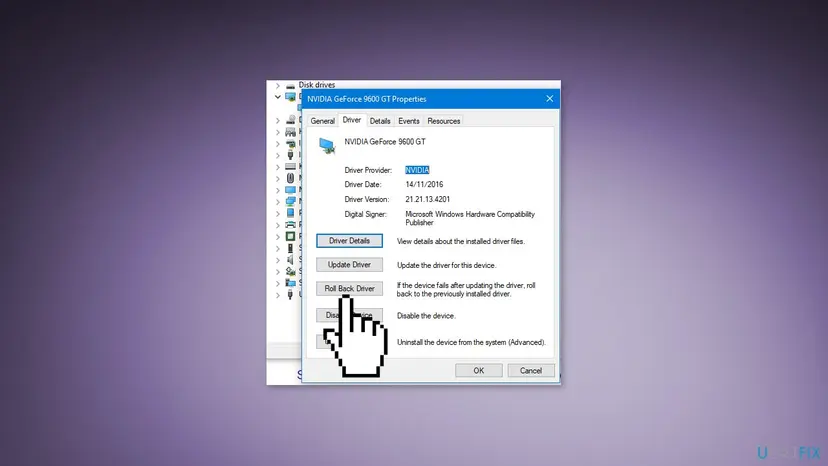828x466 pixels.
Task: Expand the speaker sound category chevron
Action: point(278,260)
